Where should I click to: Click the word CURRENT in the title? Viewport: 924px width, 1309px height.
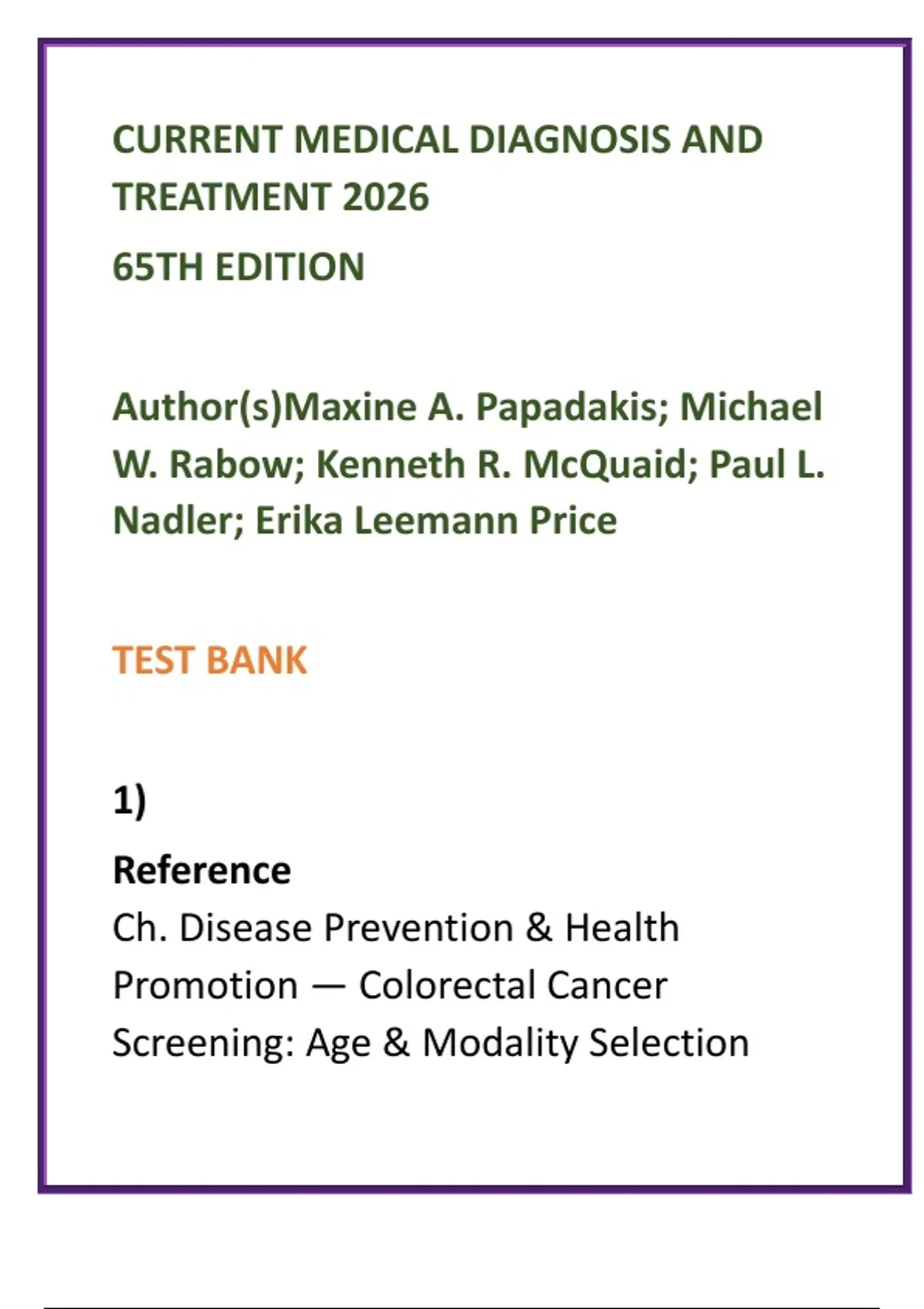coord(198,140)
